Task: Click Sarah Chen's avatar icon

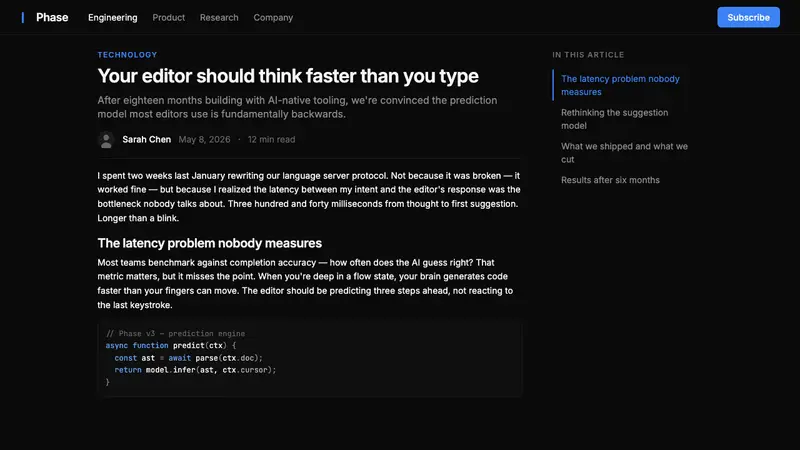Action: (x=106, y=139)
